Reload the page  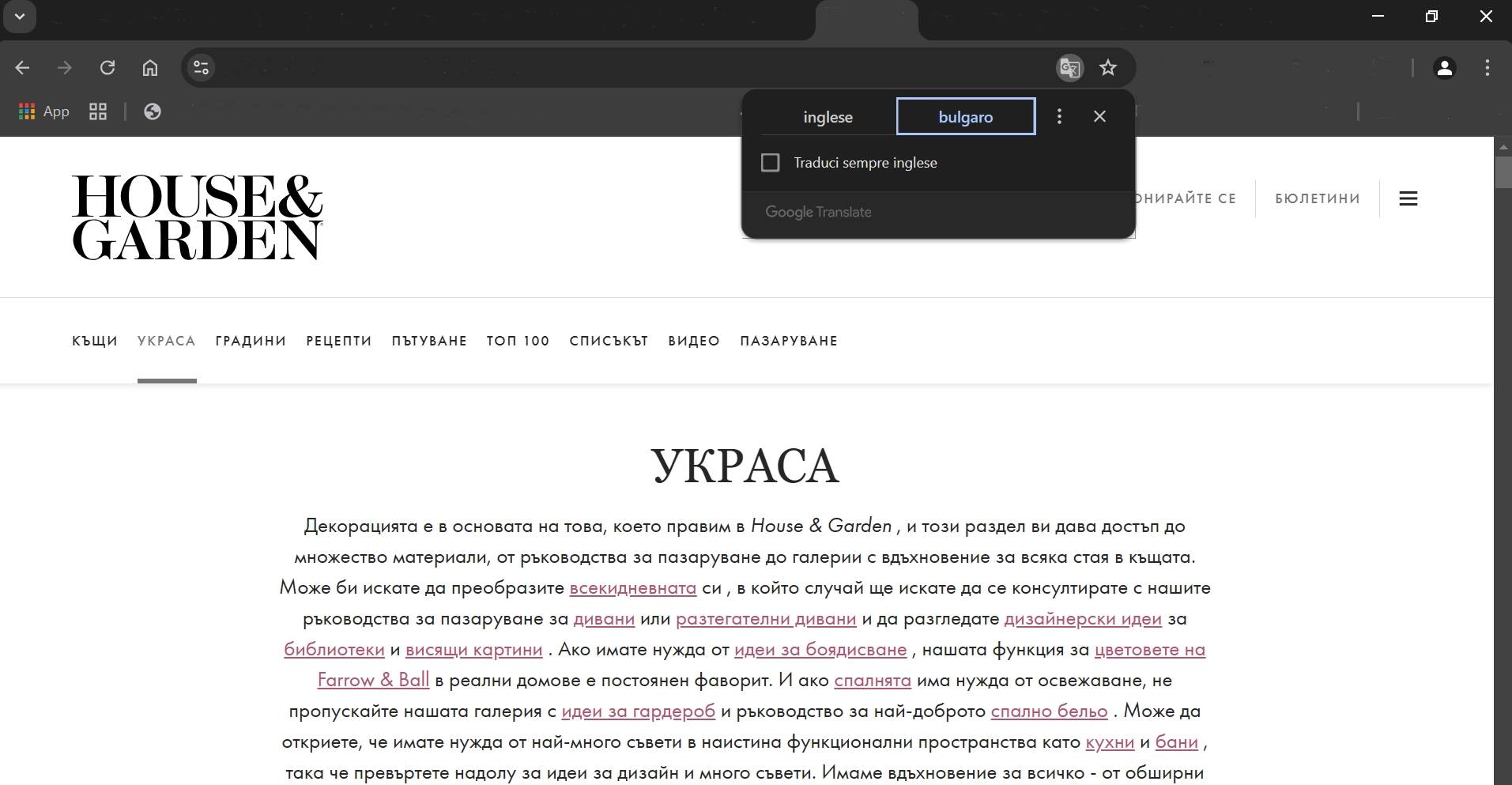107,68
